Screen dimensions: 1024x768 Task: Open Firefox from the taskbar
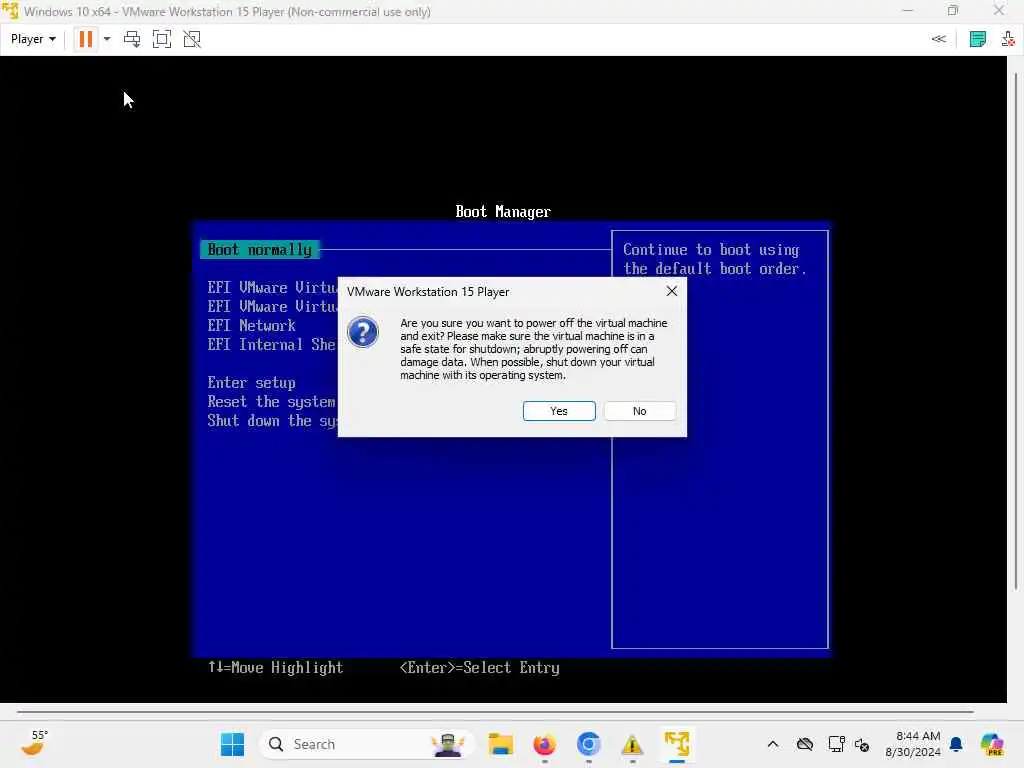pos(545,744)
